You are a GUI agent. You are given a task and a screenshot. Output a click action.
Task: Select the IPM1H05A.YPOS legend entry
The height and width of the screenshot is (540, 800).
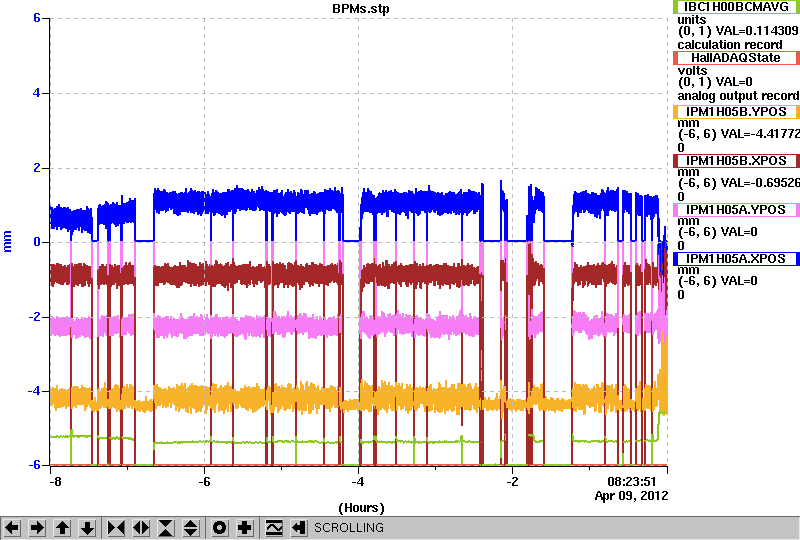(x=736, y=210)
